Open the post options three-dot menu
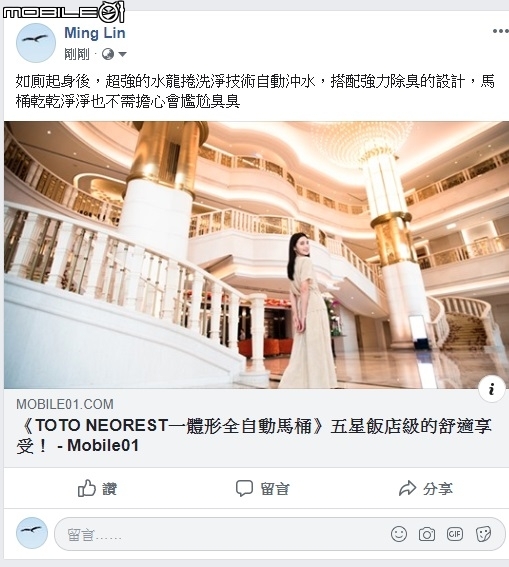The height and width of the screenshot is (567, 509). coord(500,31)
